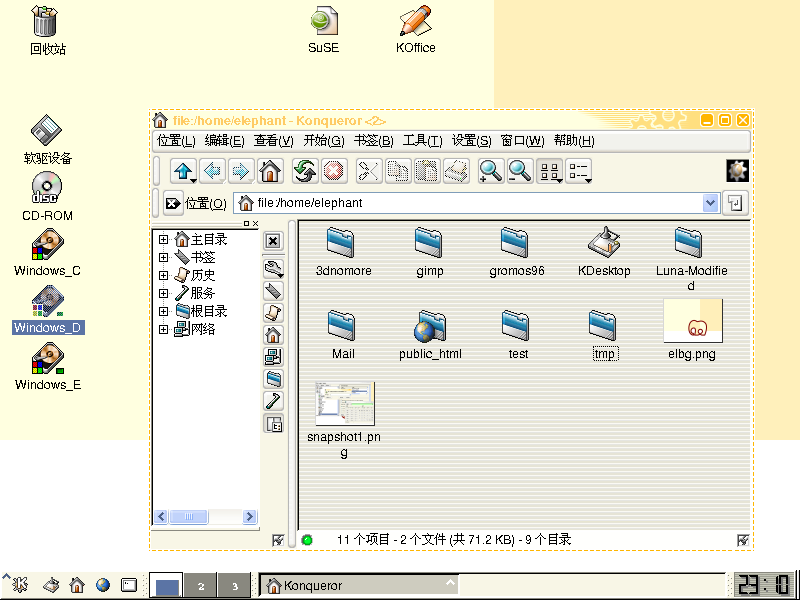Open sidebar network tab icon

click(273, 357)
